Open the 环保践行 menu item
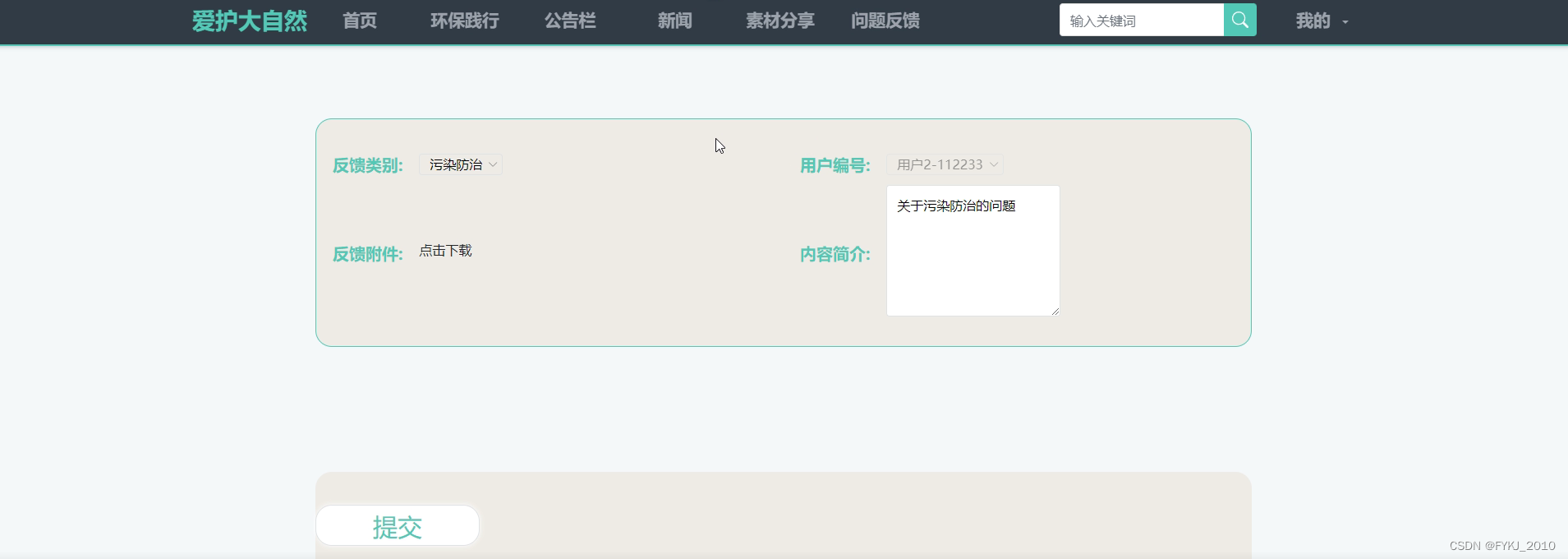The height and width of the screenshot is (559, 1568). pyautogui.click(x=465, y=21)
